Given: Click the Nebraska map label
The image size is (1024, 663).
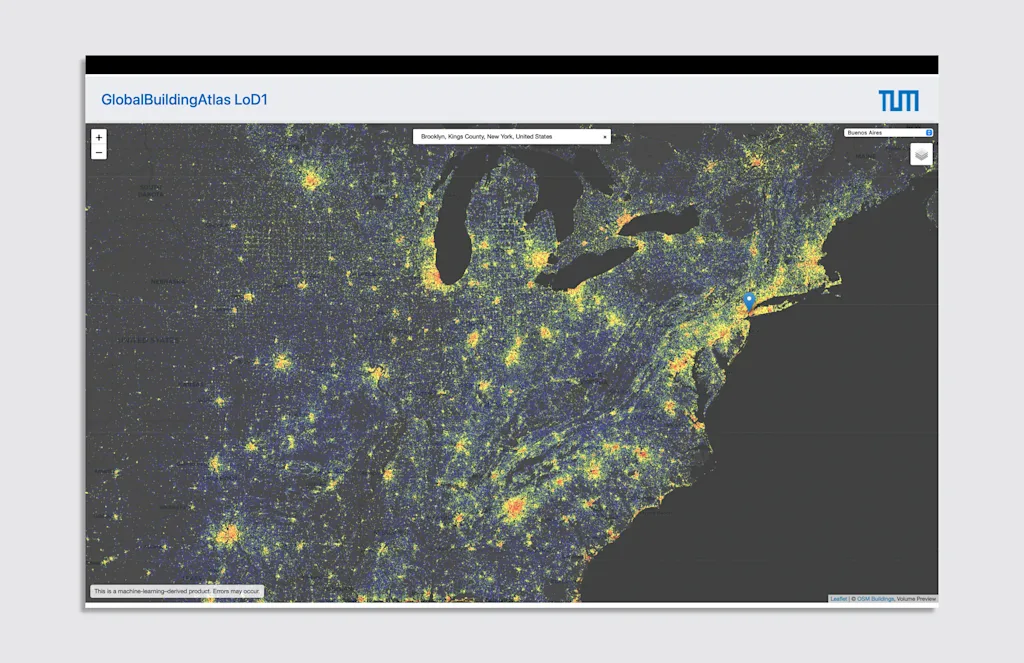Looking at the screenshot, I should click(x=168, y=282).
